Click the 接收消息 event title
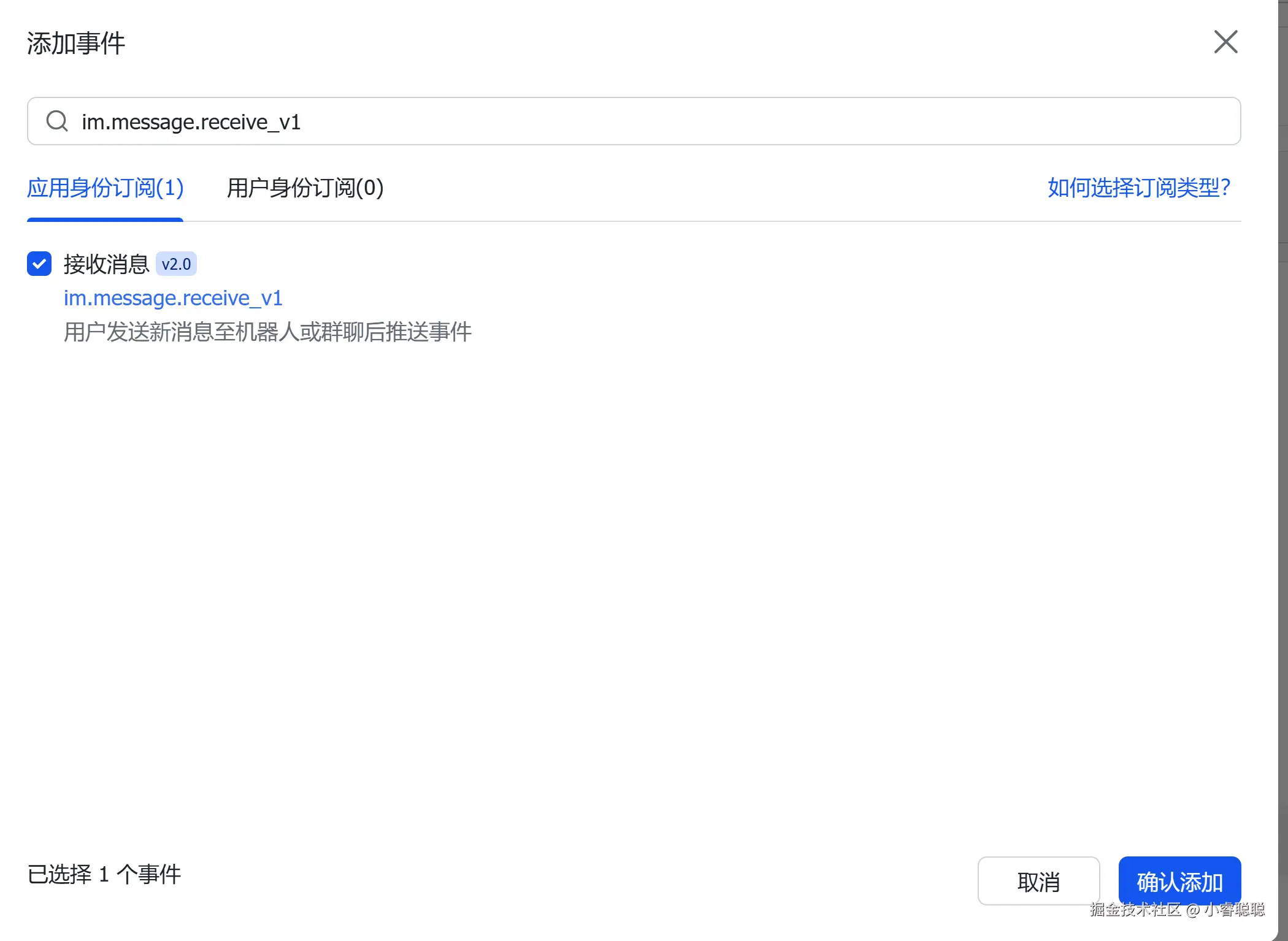The width and height of the screenshot is (1288, 941). 107,264
